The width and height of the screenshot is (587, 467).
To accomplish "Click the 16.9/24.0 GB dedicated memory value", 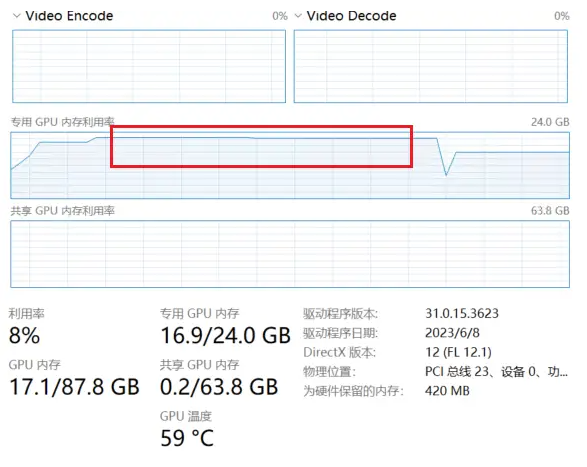I will click(225, 335).
